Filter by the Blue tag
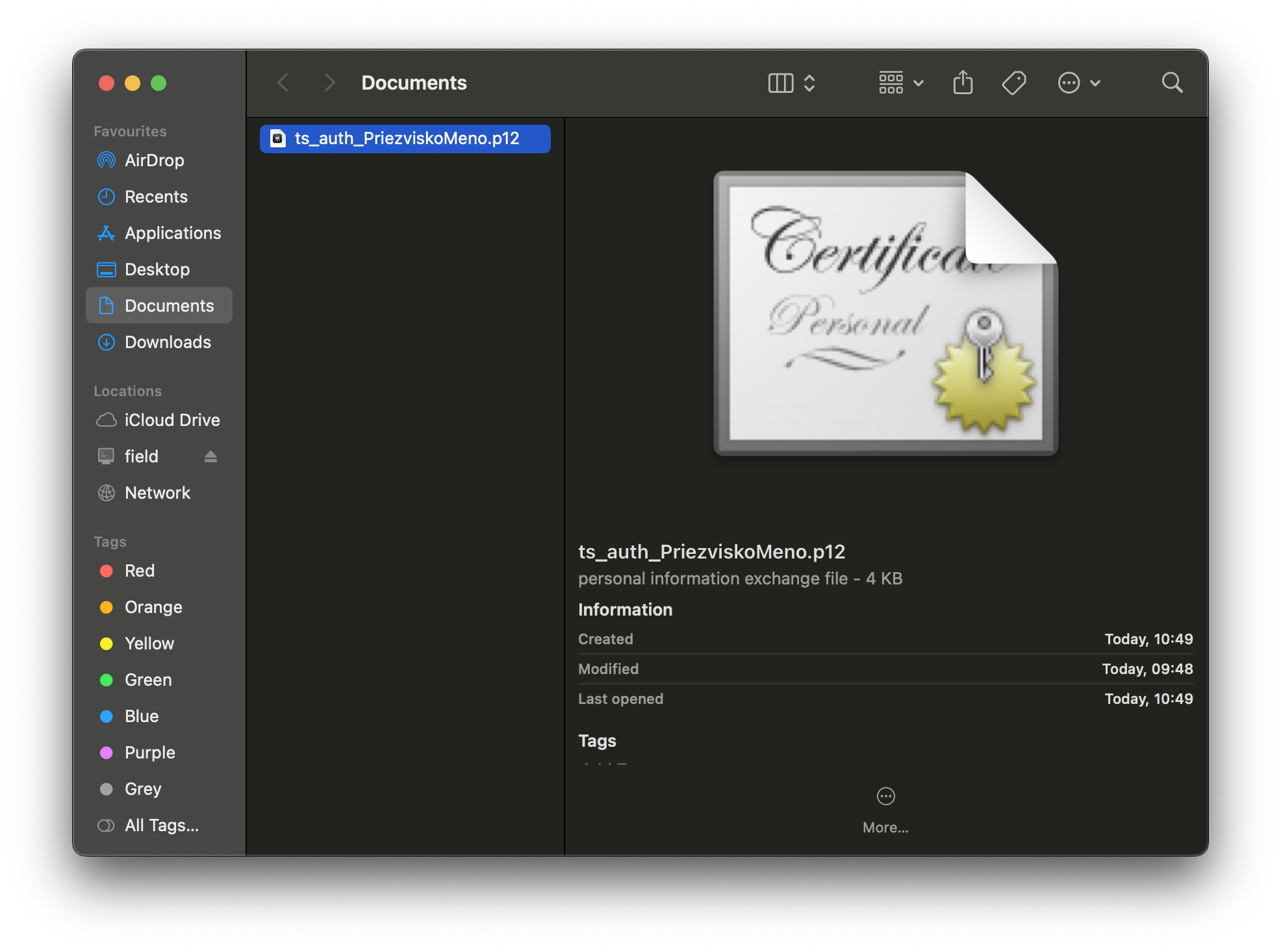The image size is (1281, 952). (x=159, y=716)
